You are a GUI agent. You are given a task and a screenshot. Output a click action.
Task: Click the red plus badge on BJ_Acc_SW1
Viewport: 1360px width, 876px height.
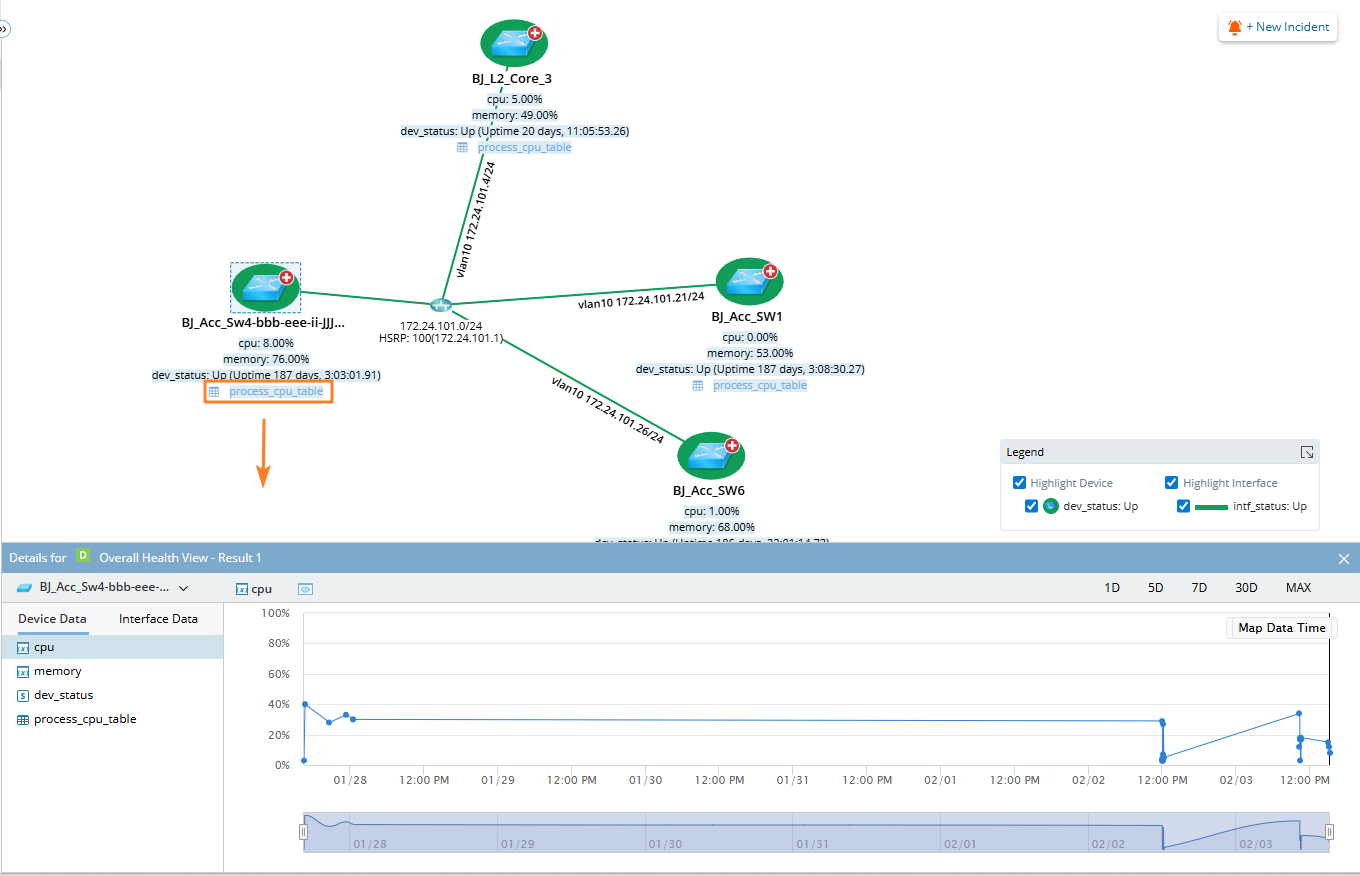tap(770, 271)
